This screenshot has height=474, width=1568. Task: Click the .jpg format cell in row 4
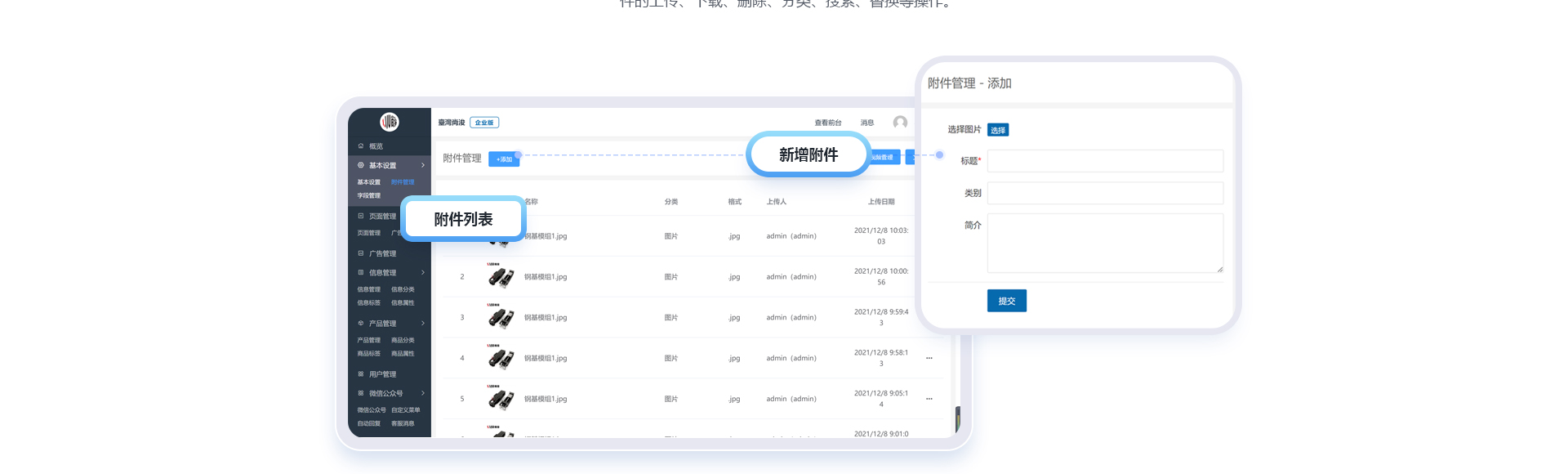click(x=734, y=359)
